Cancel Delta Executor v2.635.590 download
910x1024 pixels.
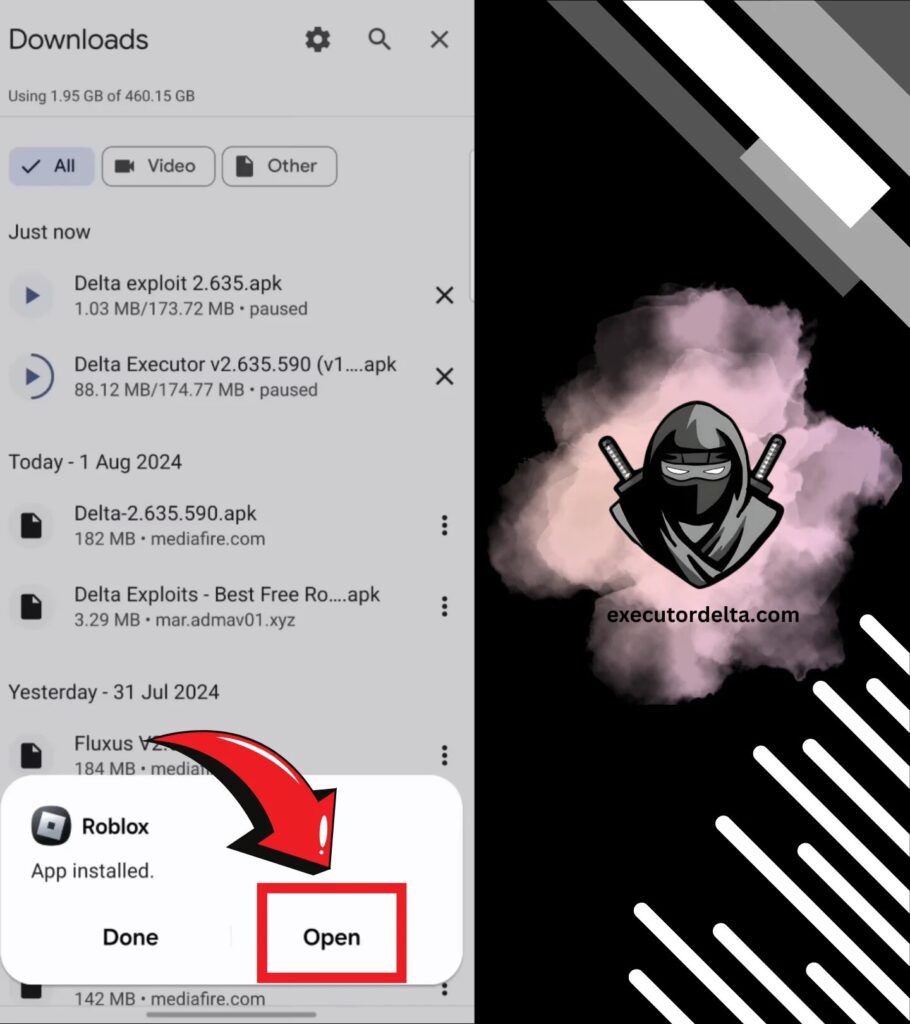coord(444,376)
